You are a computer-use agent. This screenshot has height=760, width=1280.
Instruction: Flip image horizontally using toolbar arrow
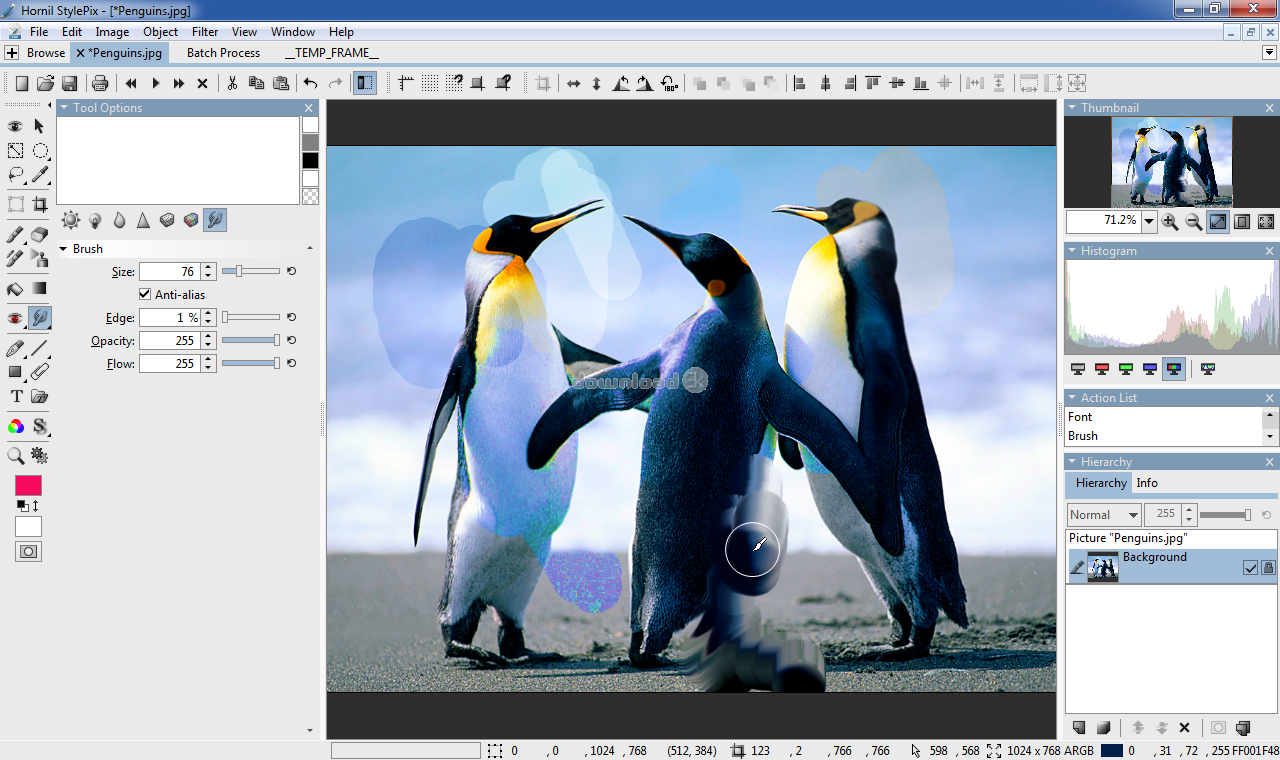573,83
